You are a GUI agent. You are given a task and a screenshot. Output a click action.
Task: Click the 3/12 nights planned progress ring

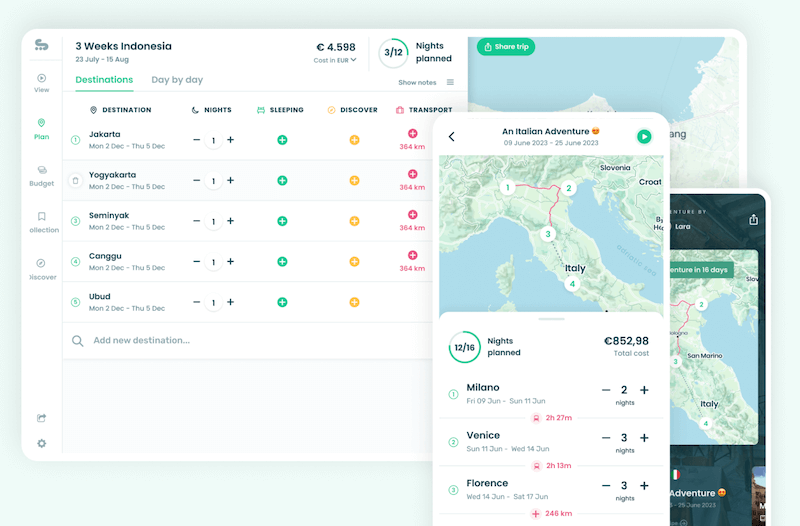click(x=393, y=53)
